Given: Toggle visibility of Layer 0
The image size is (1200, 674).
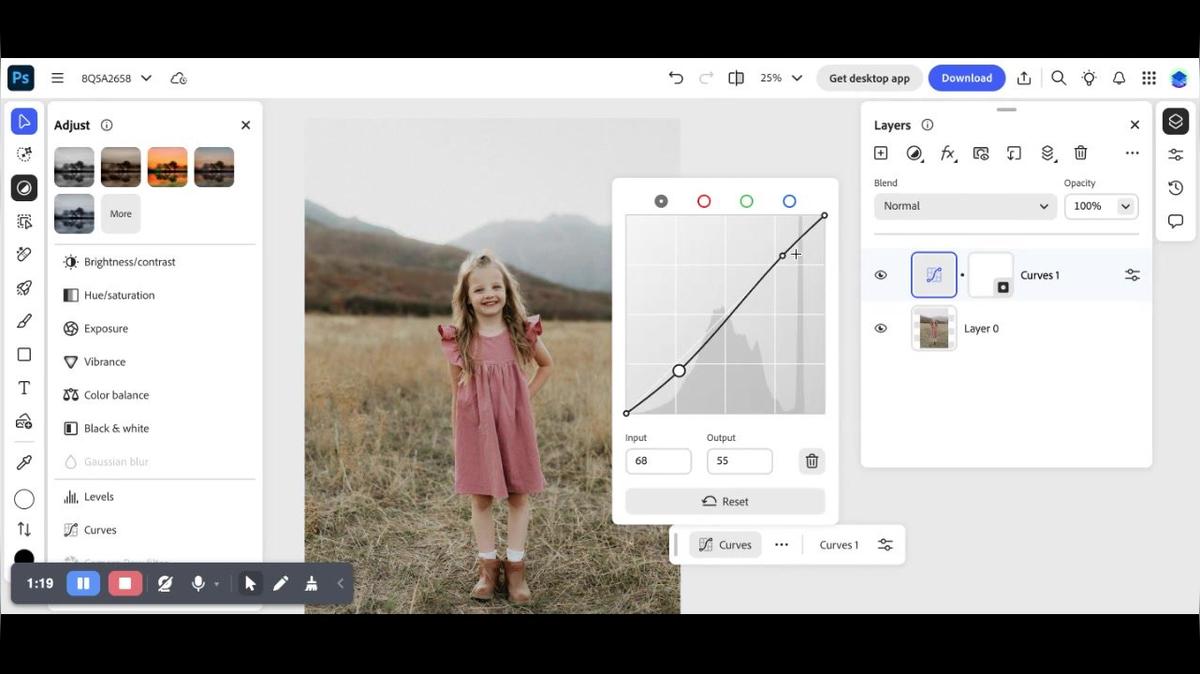Looking at the screenshot, I should (881, 328).
